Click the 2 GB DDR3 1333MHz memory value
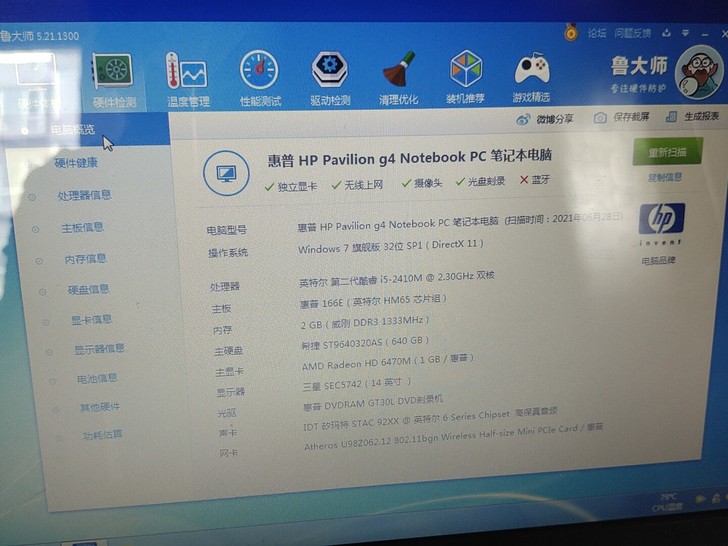728x546 pixels. [365, 323]
